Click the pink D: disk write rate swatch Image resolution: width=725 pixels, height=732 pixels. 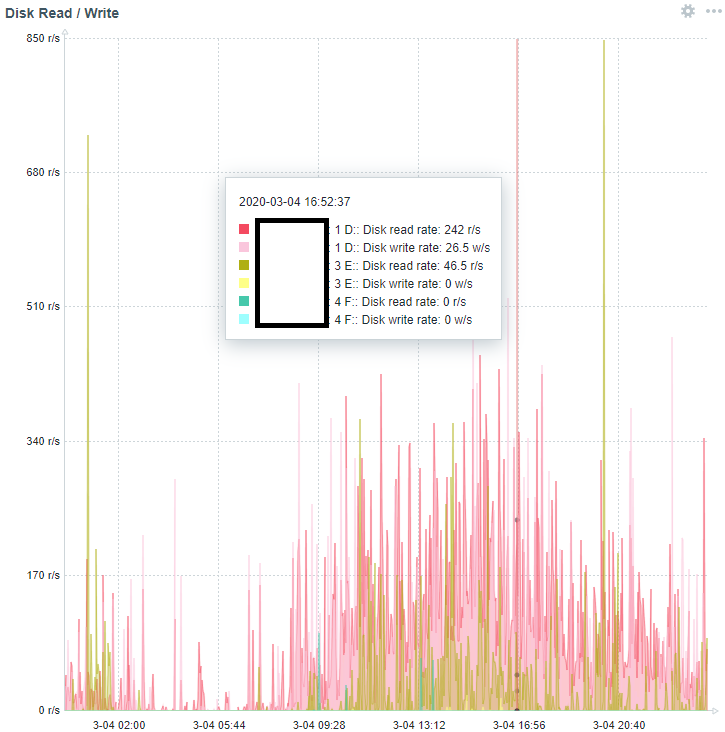point(244,247)
